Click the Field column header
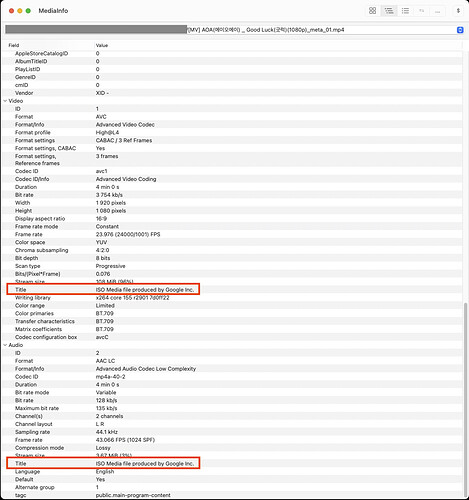This screenshot has width=469, height=500. click(x=14, y=45)
